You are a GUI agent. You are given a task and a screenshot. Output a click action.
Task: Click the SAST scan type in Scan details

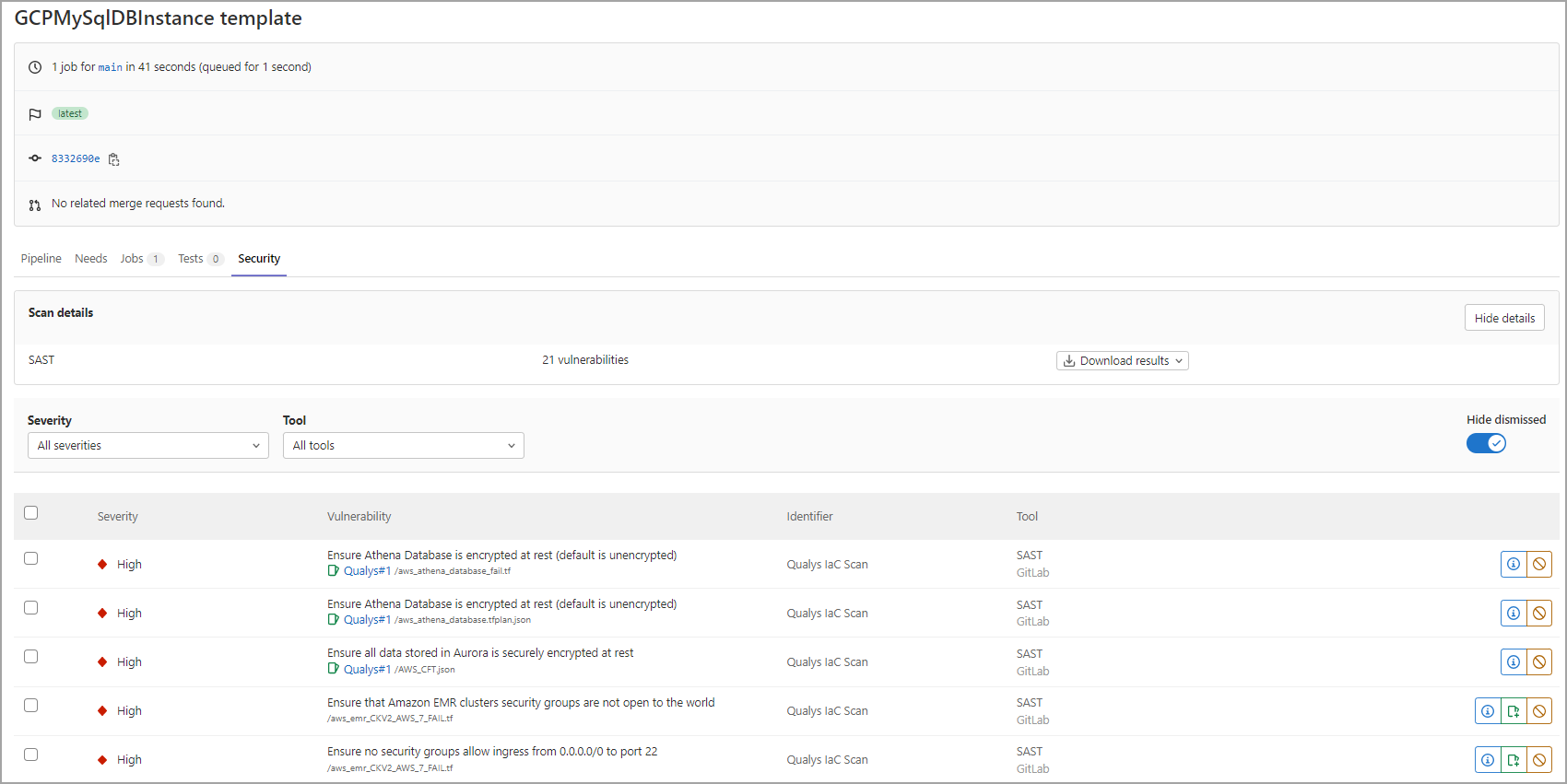[41, 360]
